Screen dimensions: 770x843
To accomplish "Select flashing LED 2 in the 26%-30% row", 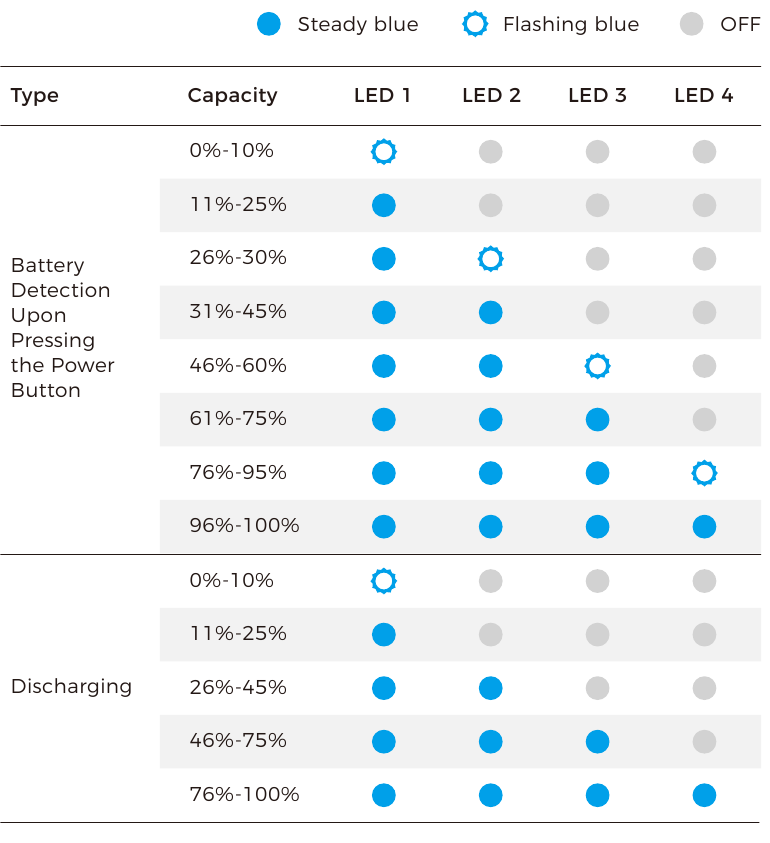I will coord(490,259).
